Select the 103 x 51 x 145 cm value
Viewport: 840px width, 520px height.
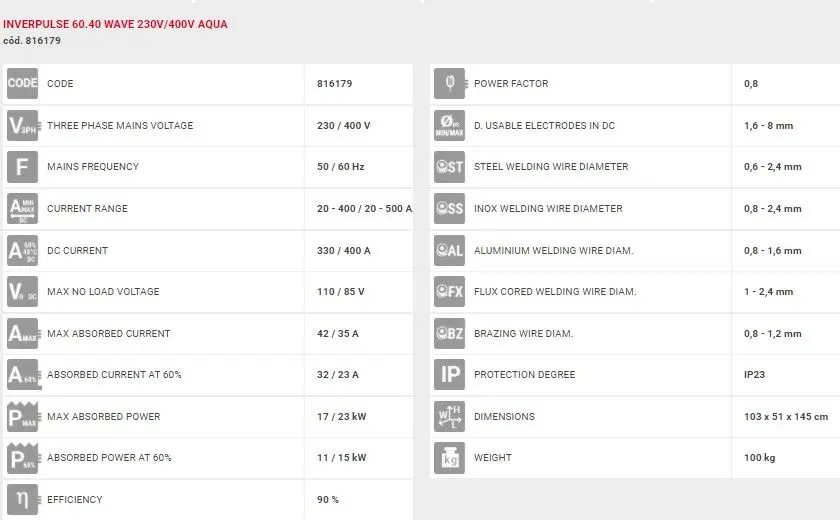(x=786, y=417)
